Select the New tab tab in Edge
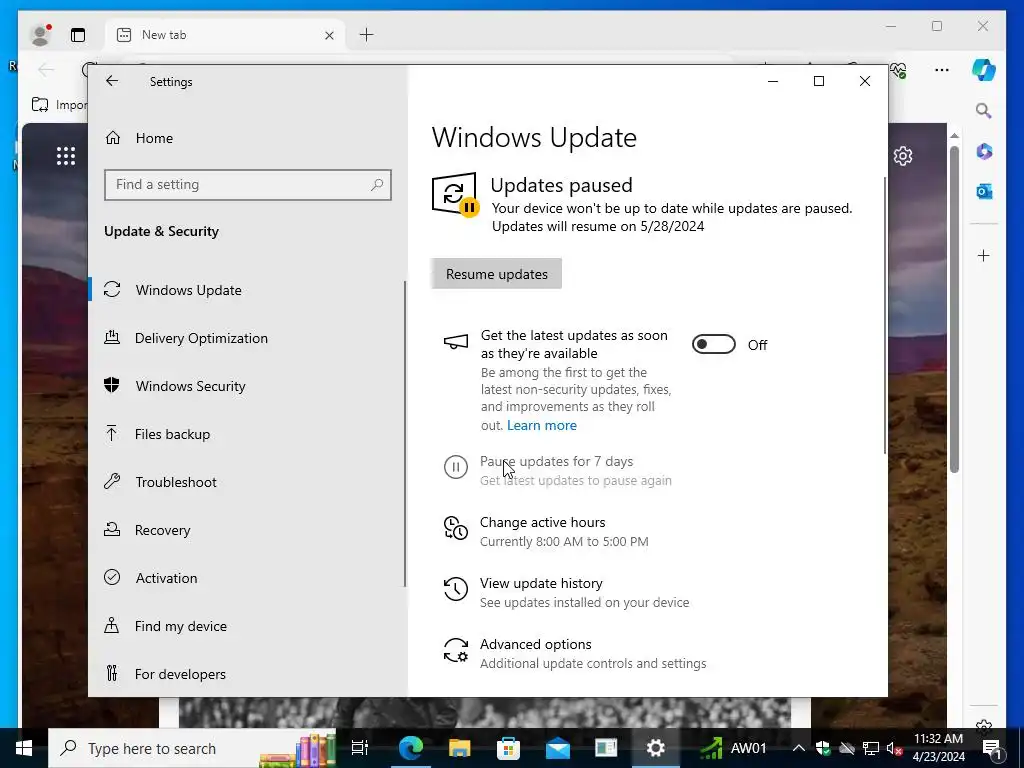Image resolution: width=1024 pixels, height=768 pixels. point(225,35)
